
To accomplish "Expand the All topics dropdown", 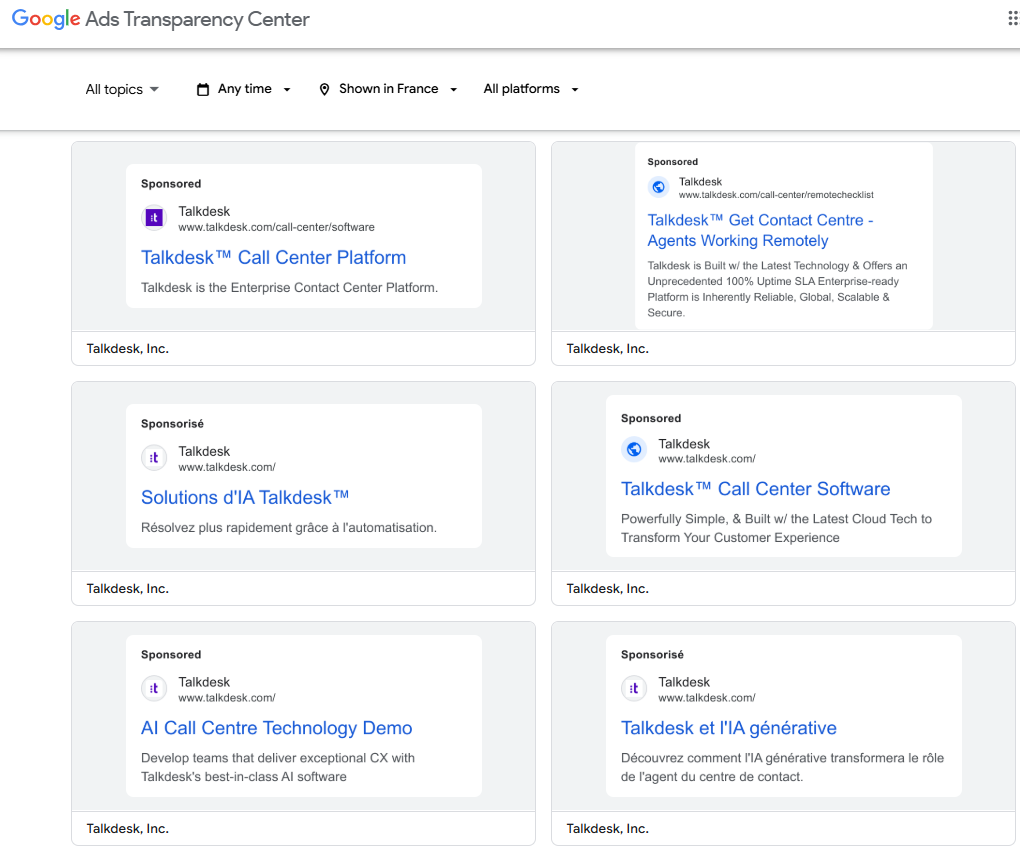I will tap(122, 89).
